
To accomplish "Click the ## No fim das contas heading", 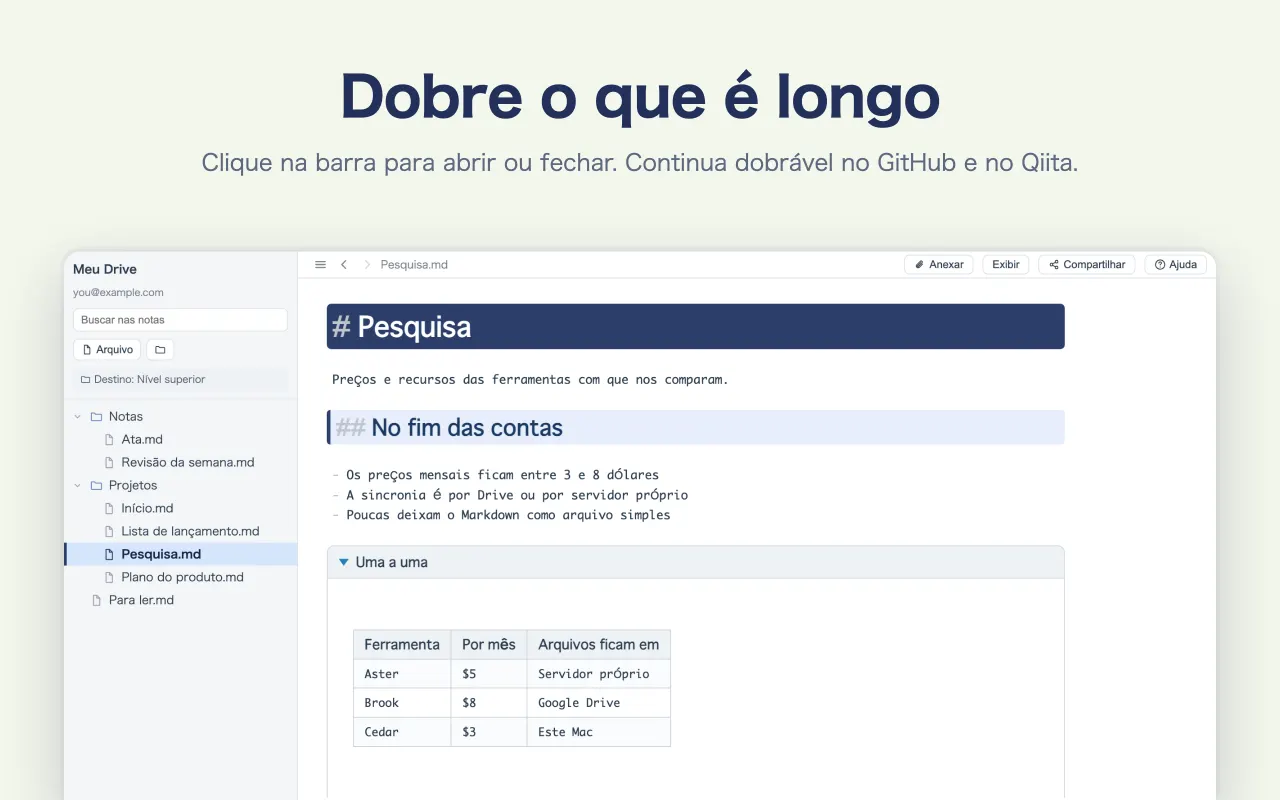I will [695, 427].
